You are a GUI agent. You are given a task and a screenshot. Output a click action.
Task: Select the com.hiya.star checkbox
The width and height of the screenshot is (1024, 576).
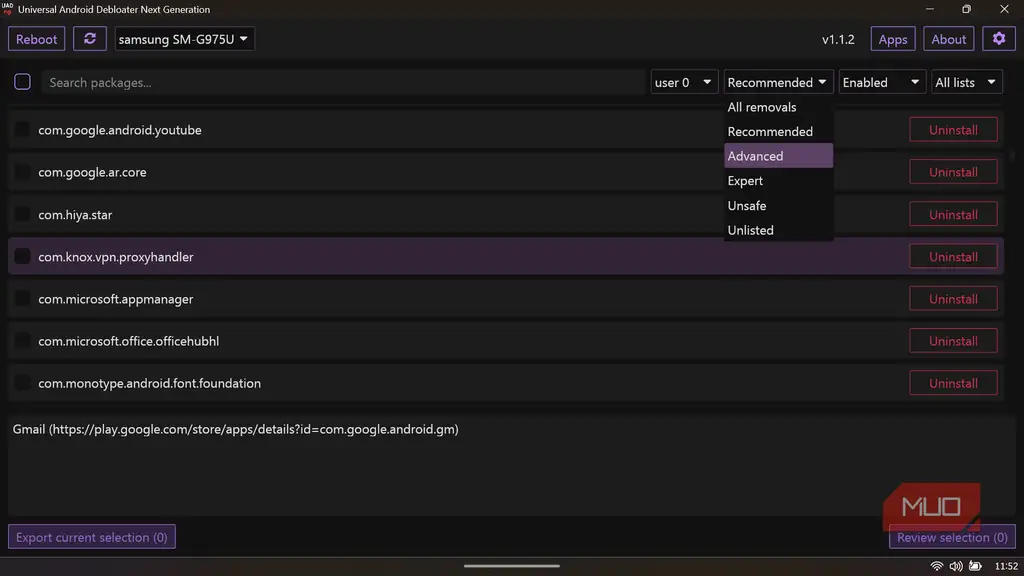click(22, 214)
